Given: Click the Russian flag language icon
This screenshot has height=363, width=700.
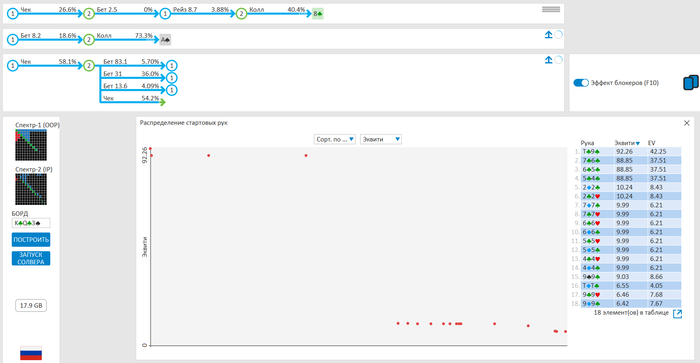Looking at the screenshot, I should 31,353.
